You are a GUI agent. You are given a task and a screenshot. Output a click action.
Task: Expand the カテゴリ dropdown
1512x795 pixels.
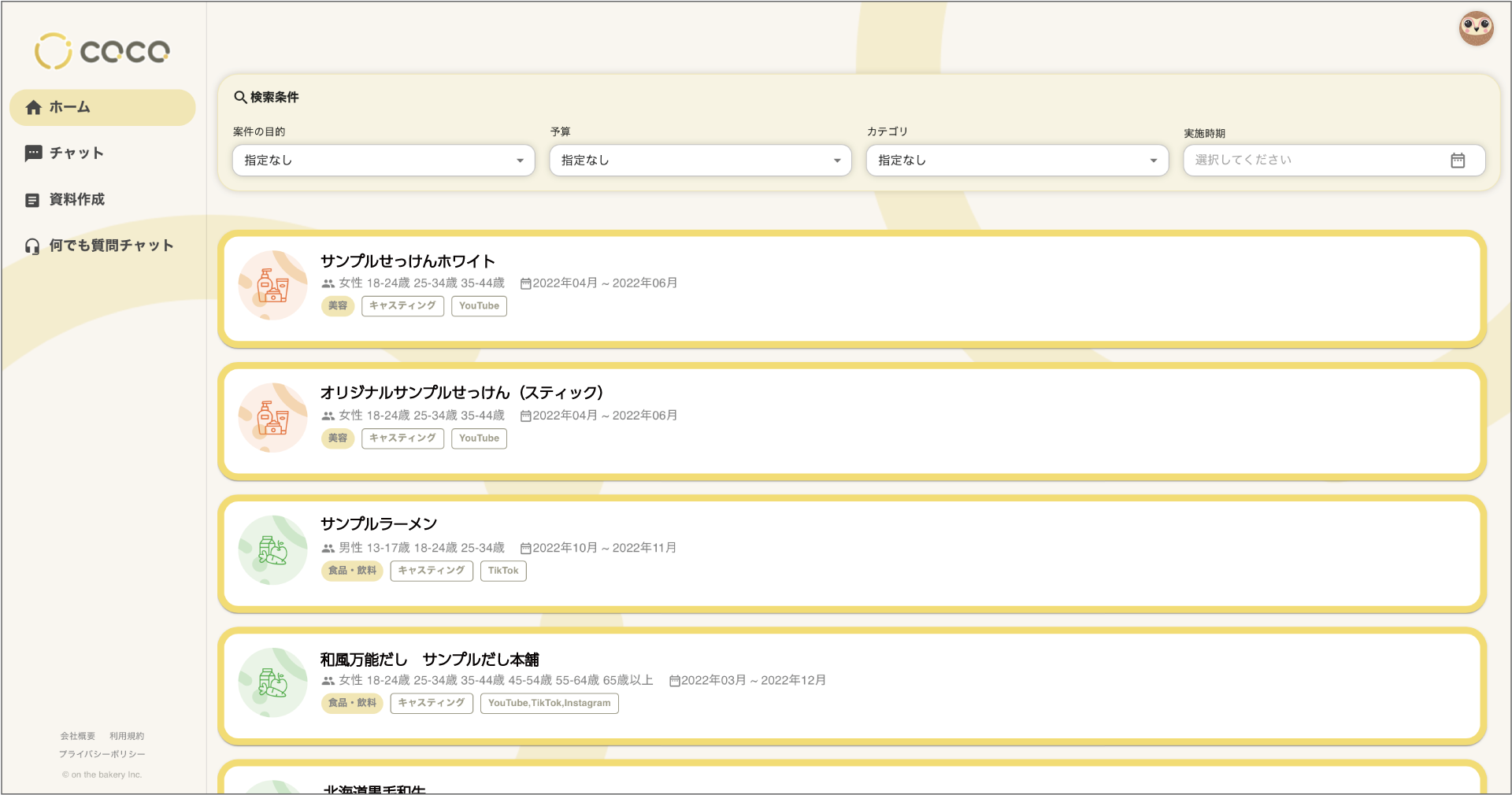(x=1017, y=160)
